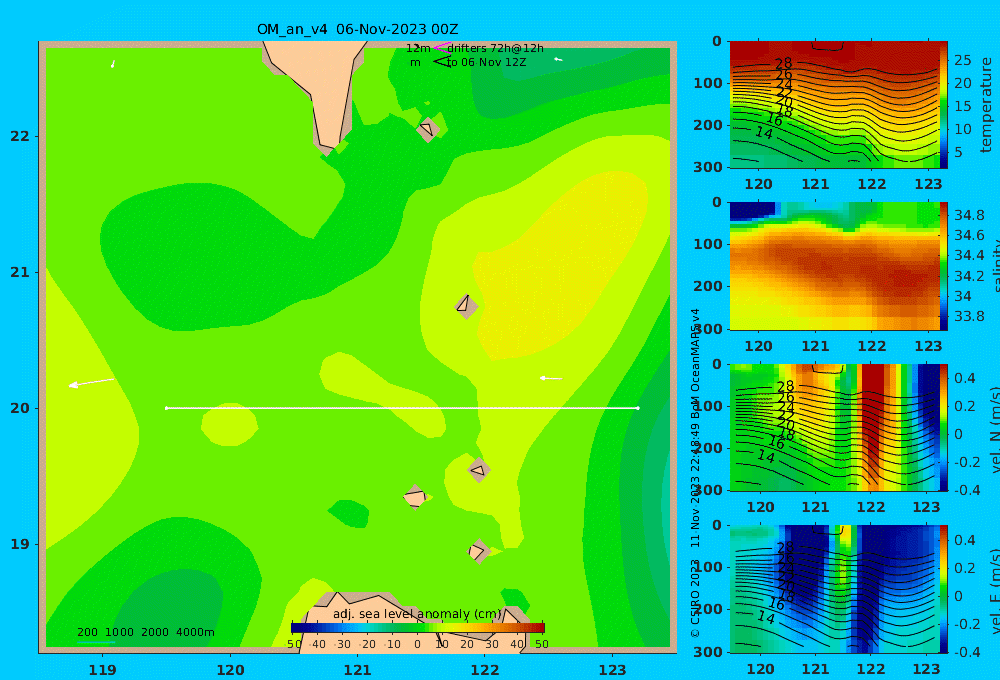Click the sea level anomaly colorbar
1000x680 pixels.
418,628
